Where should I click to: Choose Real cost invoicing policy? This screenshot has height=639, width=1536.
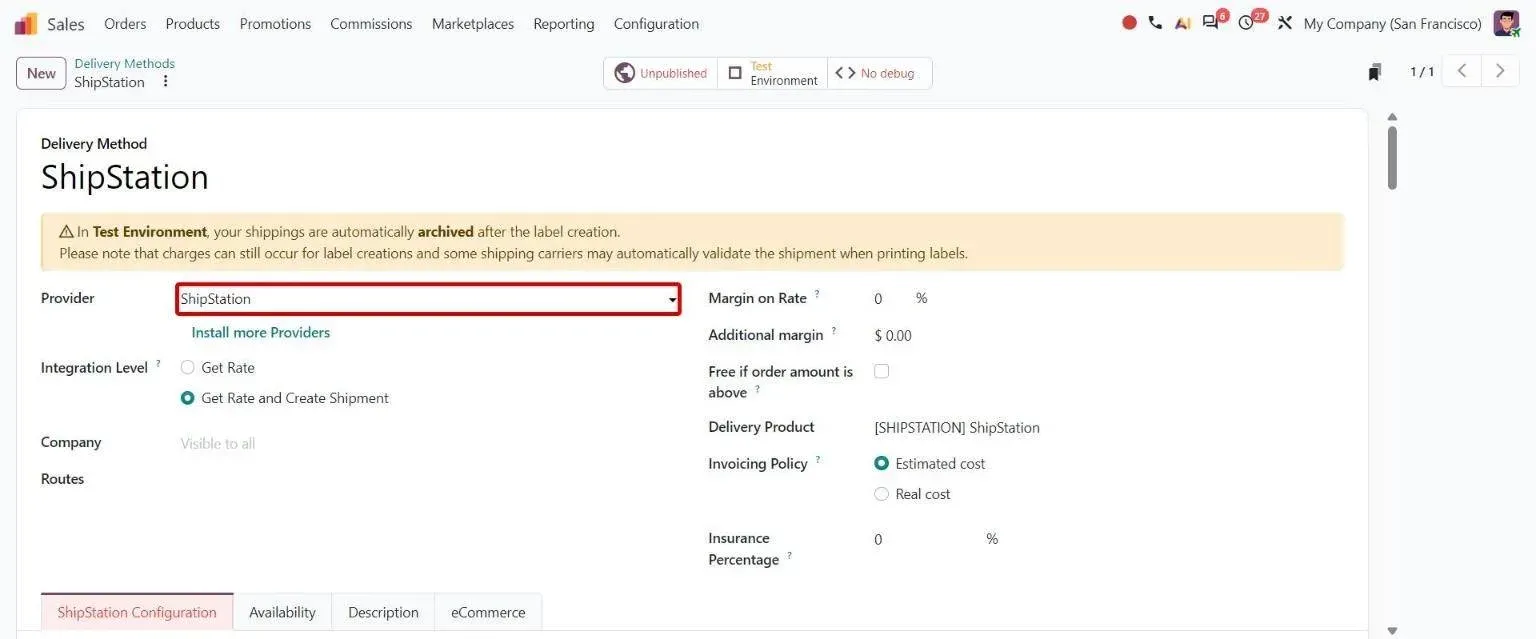(881, 494)
